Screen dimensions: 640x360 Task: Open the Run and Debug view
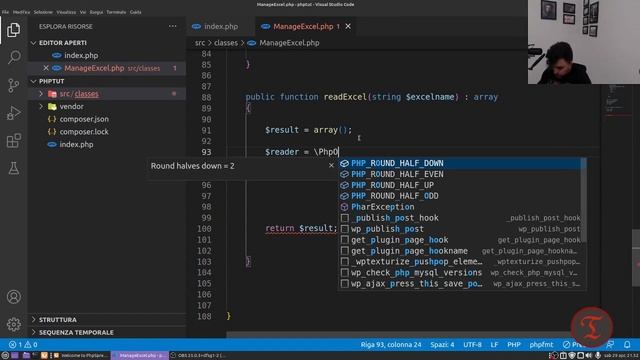point(13,113)
